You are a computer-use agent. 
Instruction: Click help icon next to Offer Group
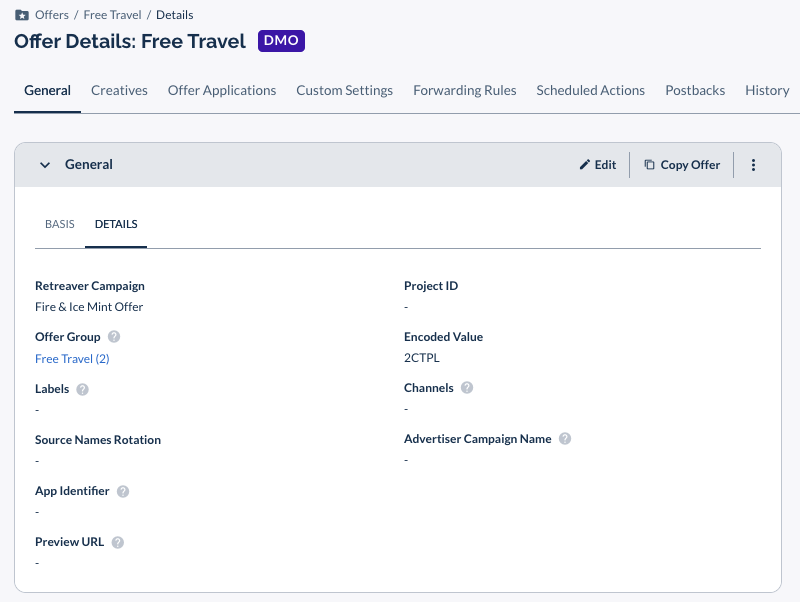pyautogui.click(x=114, y=337)
